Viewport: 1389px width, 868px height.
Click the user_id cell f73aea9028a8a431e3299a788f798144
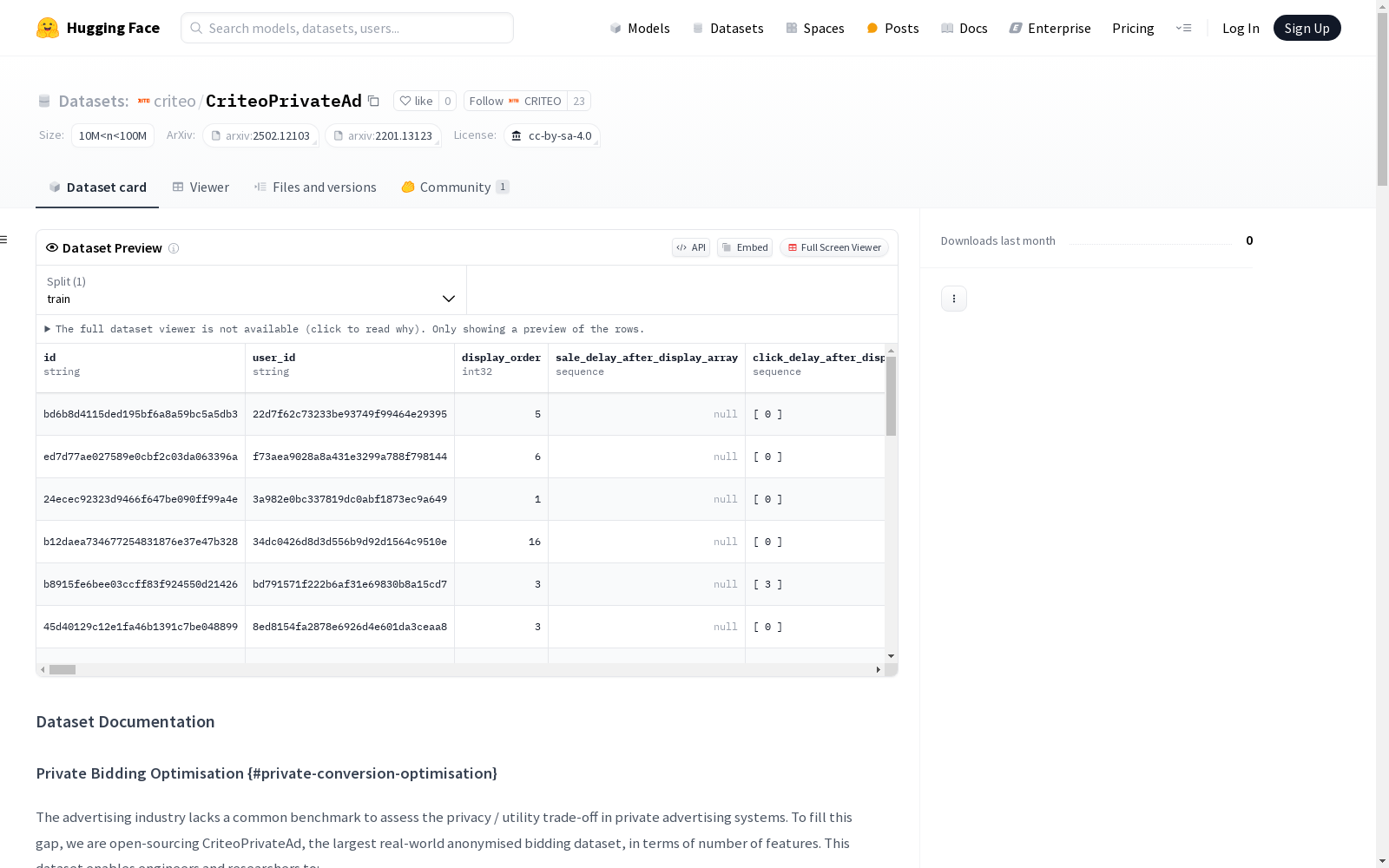point(350,457)
